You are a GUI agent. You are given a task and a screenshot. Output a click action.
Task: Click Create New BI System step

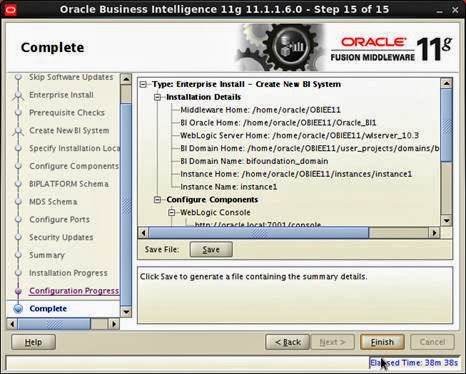point(69,131)
